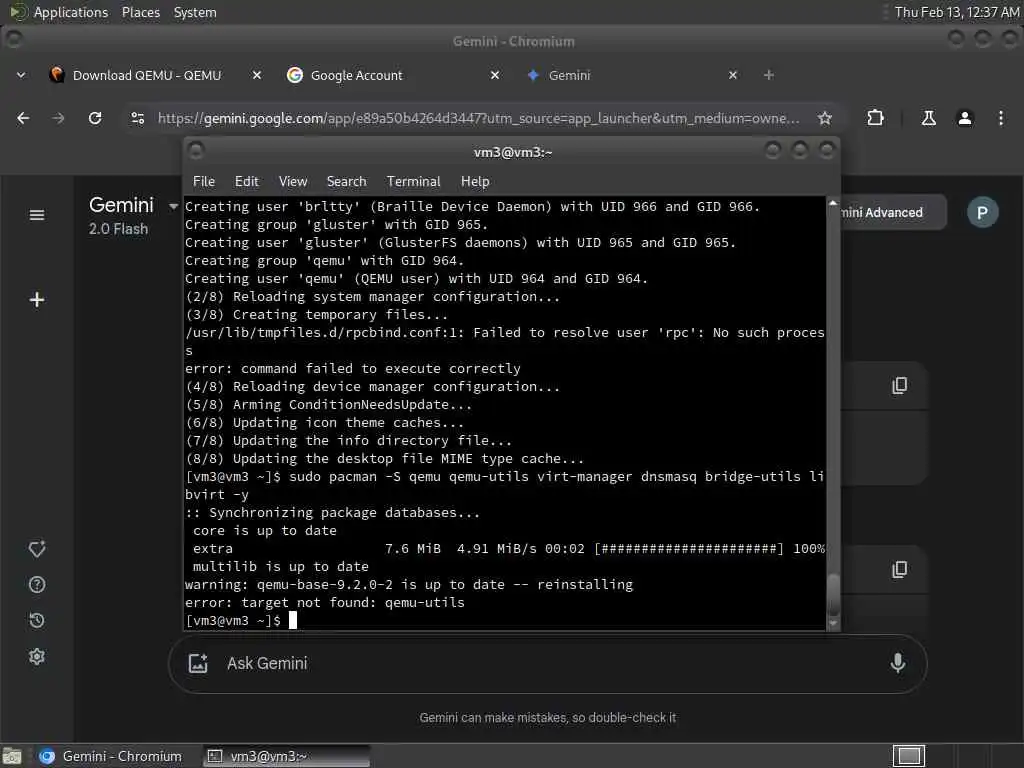
Task: Bookmark this page with the star
Action: 825,118
